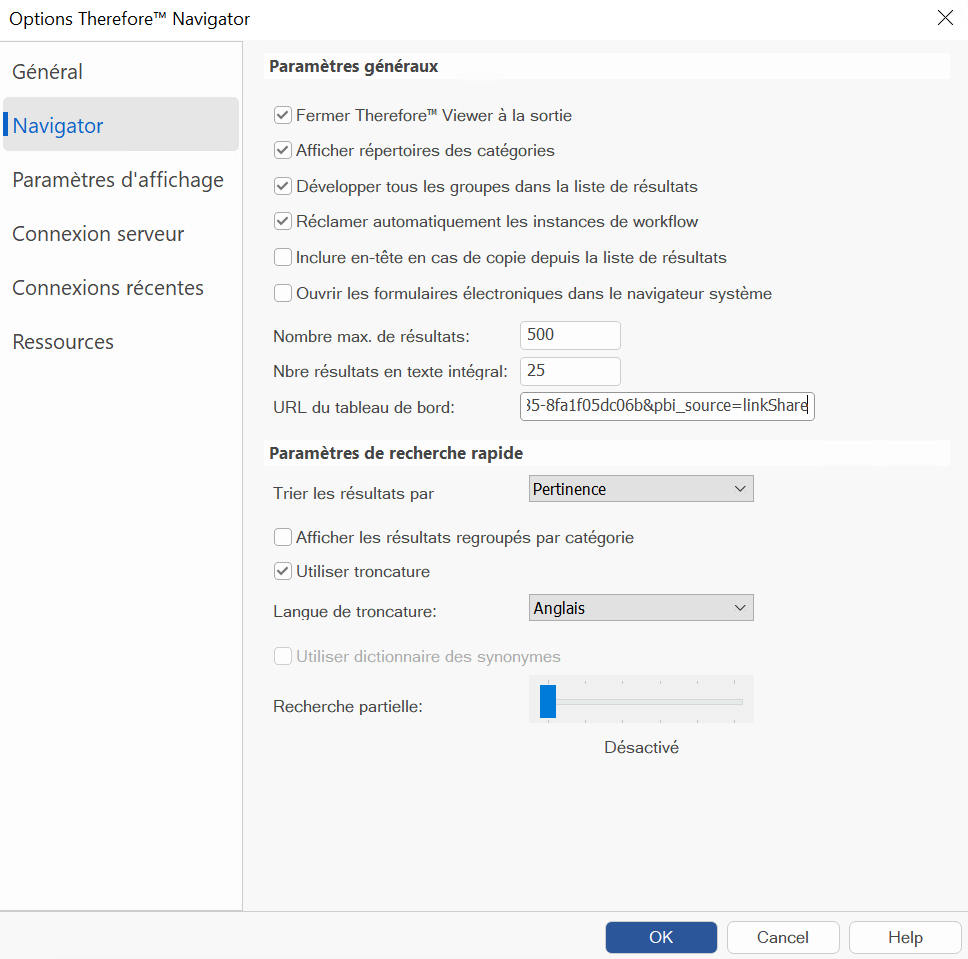This screenshot has height=959, width=968.
Task: Open the Help for Navigator options
Action: pos(904,937)
